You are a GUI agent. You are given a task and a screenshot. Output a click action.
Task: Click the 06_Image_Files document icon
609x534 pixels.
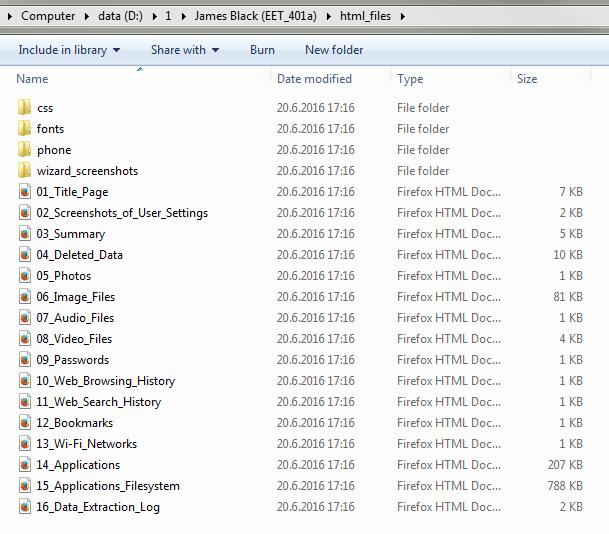25,297
